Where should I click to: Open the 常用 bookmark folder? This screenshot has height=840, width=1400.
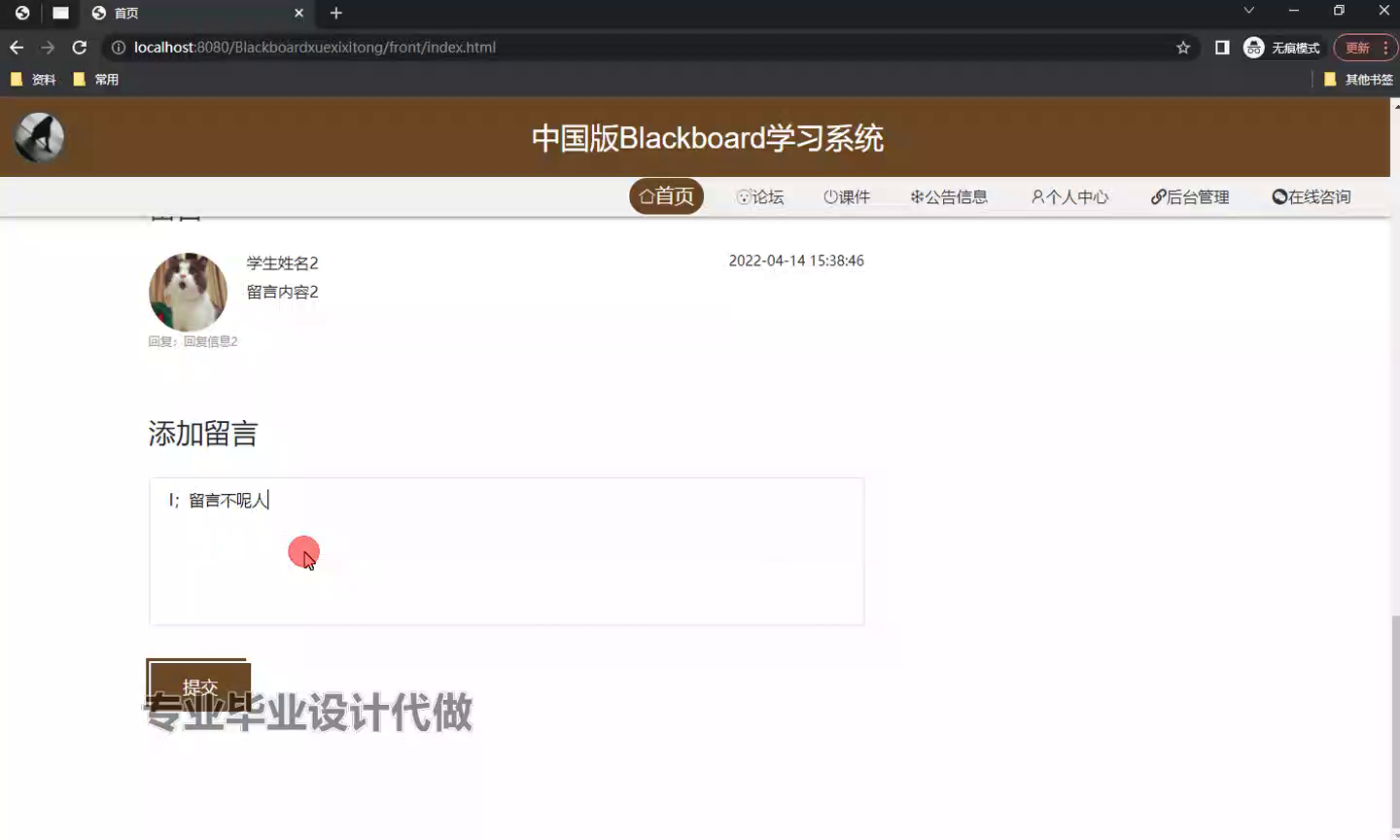click(x=96, y=80)
